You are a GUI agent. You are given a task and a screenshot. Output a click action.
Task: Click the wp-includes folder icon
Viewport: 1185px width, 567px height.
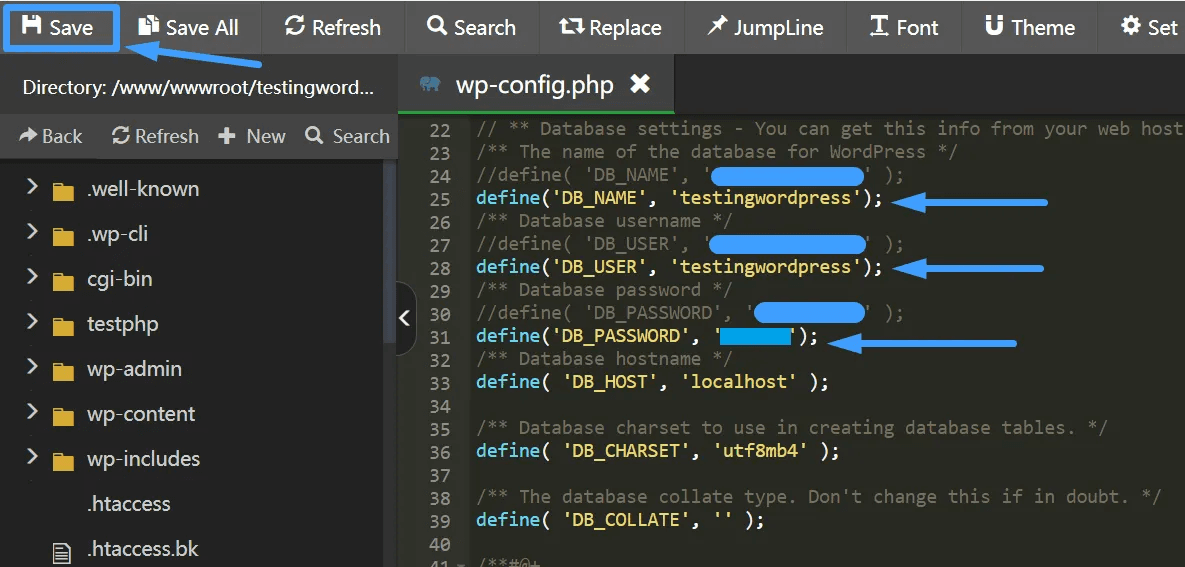click(63, 462)
